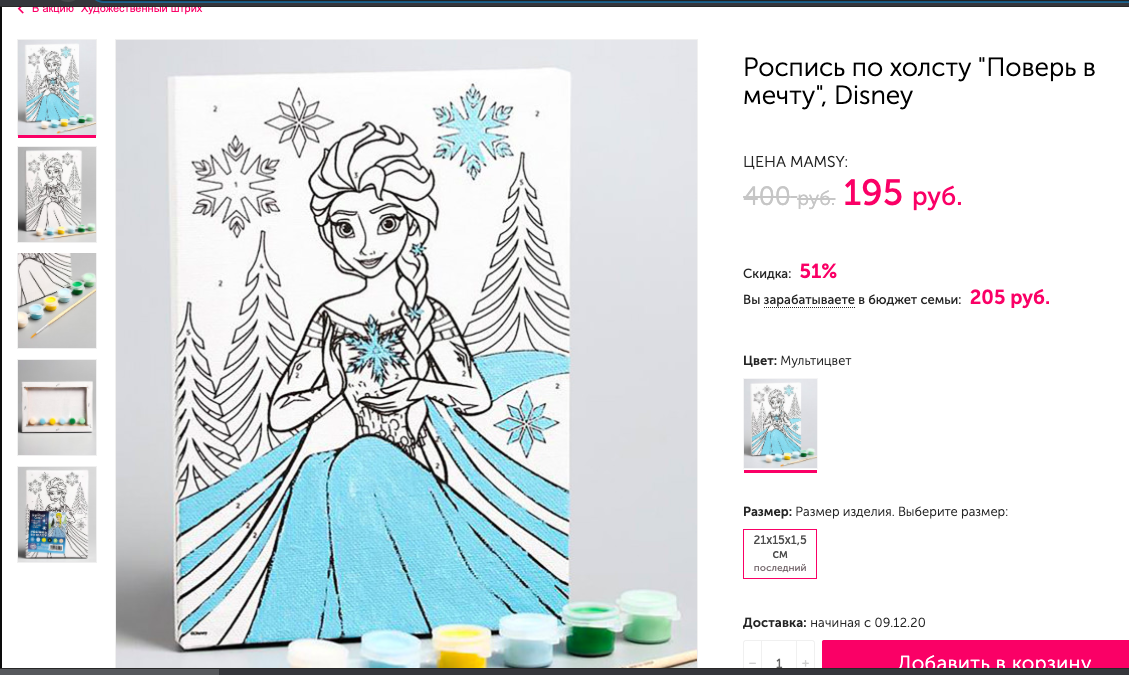Click the "Скидка: 51%" label
Viewport: 1129px width, 675px height.
click(788, 270)
